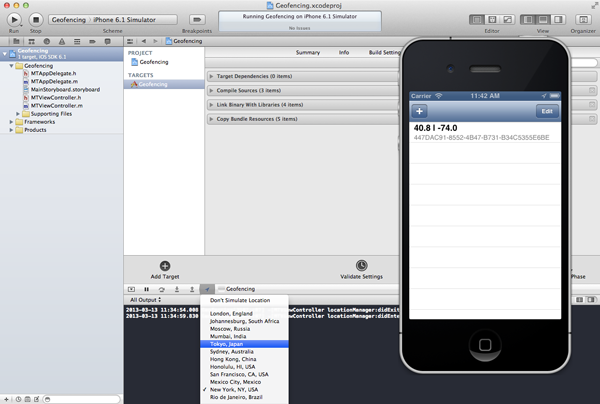The image size is (600, 404).
Task: Expand the Frameworks folder
Action: 11,122
